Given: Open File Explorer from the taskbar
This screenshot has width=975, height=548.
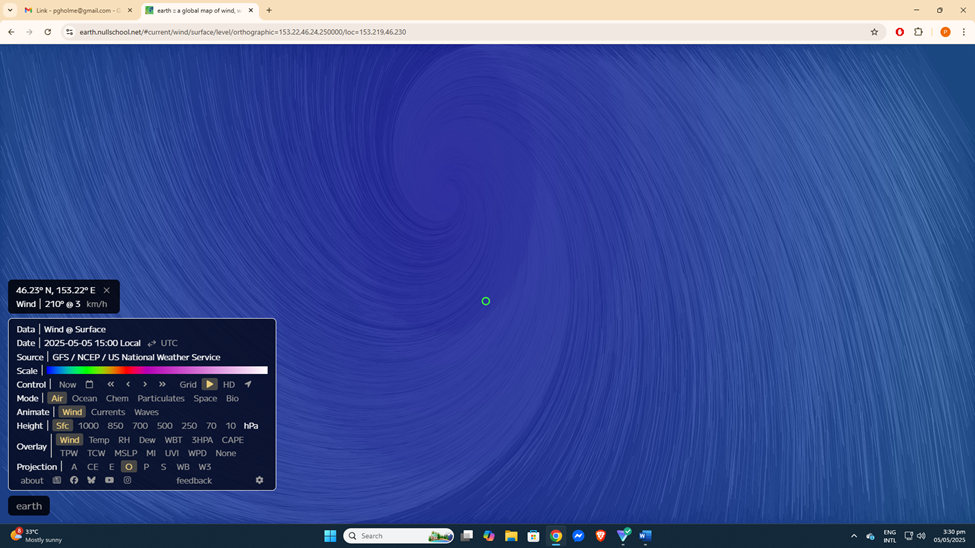Looking at the screenshot, I should 511,536.
